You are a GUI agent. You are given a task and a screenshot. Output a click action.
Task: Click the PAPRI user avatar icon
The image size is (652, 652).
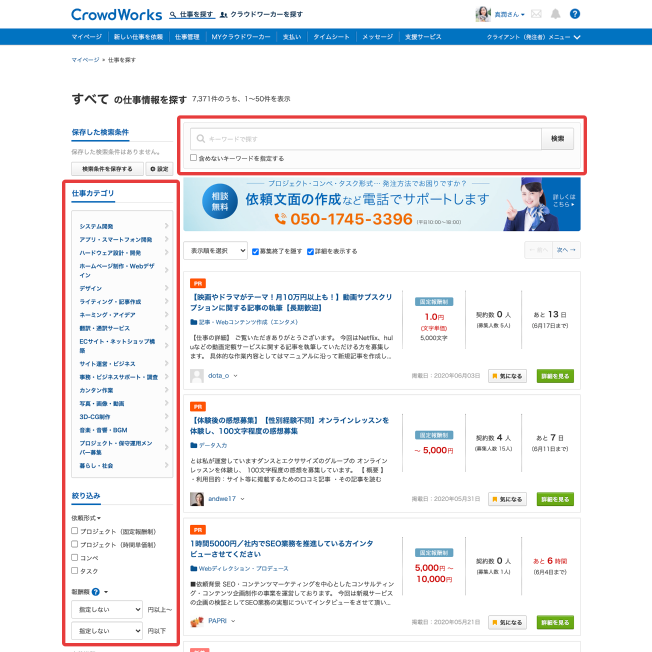pyautogui.click(x=198, y=622)
